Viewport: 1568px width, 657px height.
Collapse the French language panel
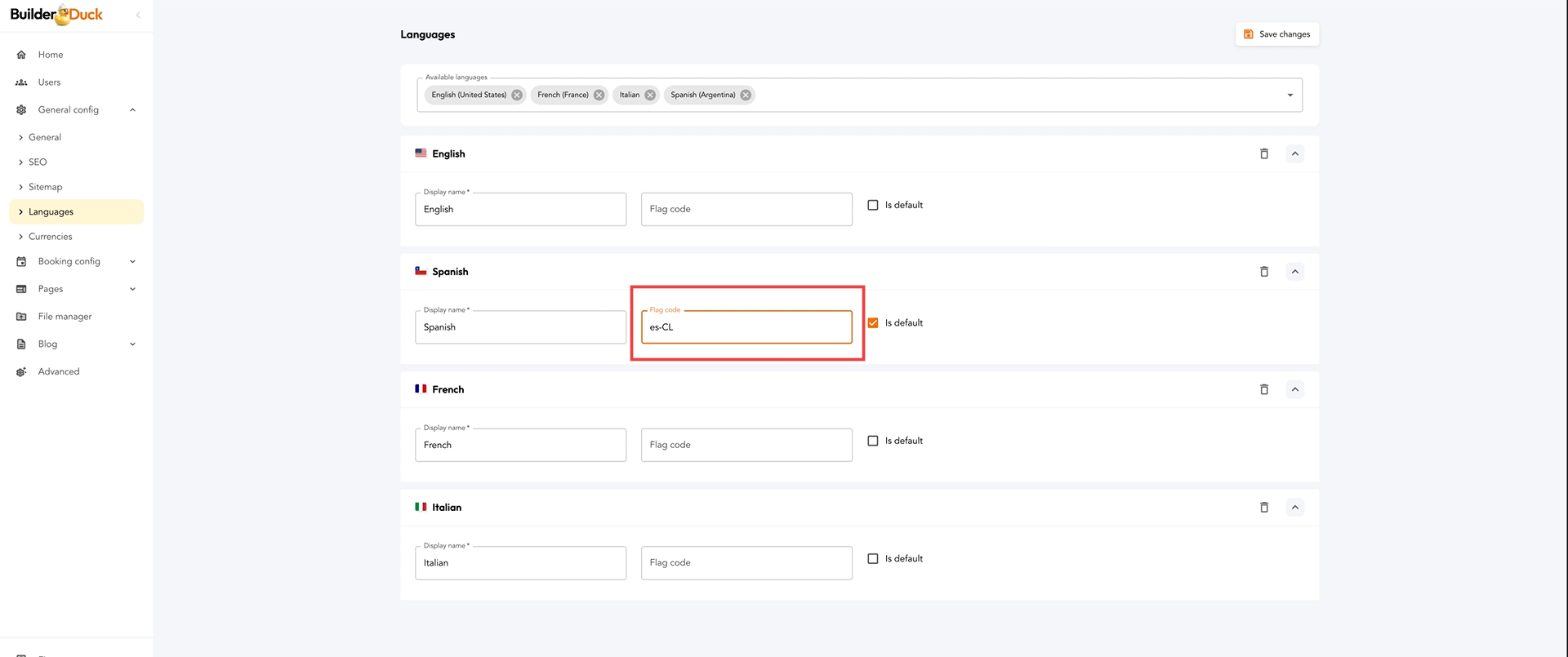[1294, 390]
